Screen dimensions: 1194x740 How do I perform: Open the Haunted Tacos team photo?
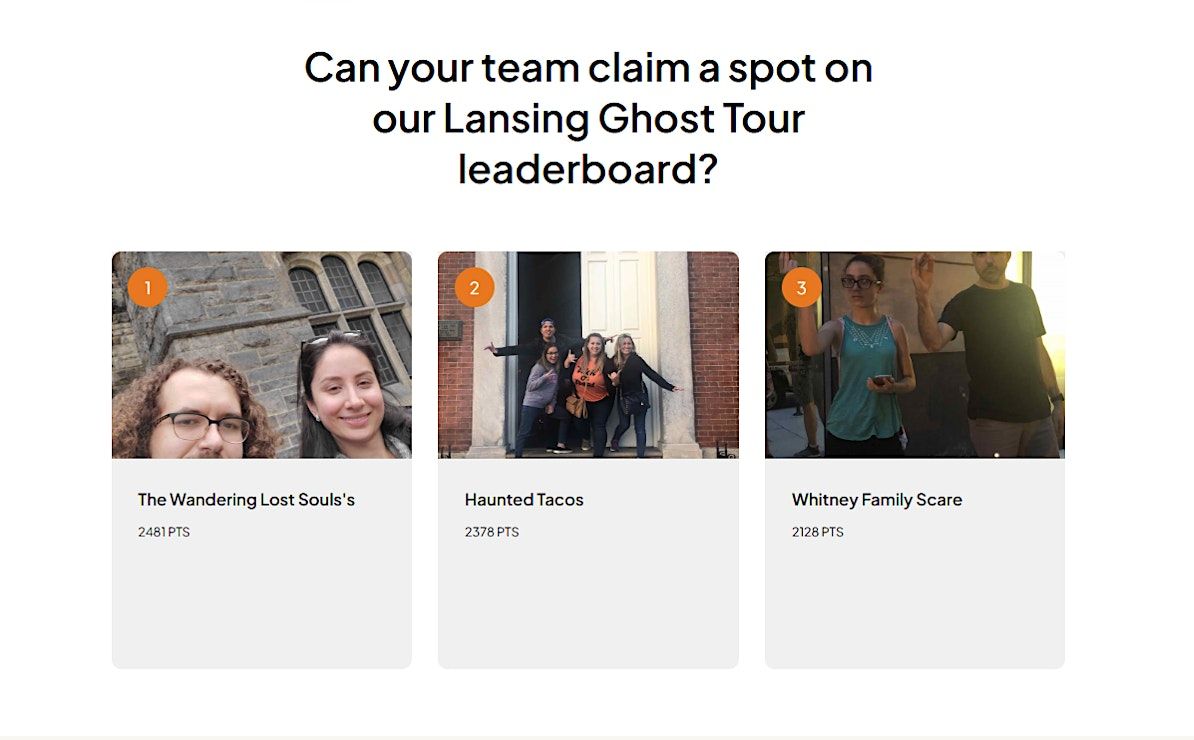point(588,355)
